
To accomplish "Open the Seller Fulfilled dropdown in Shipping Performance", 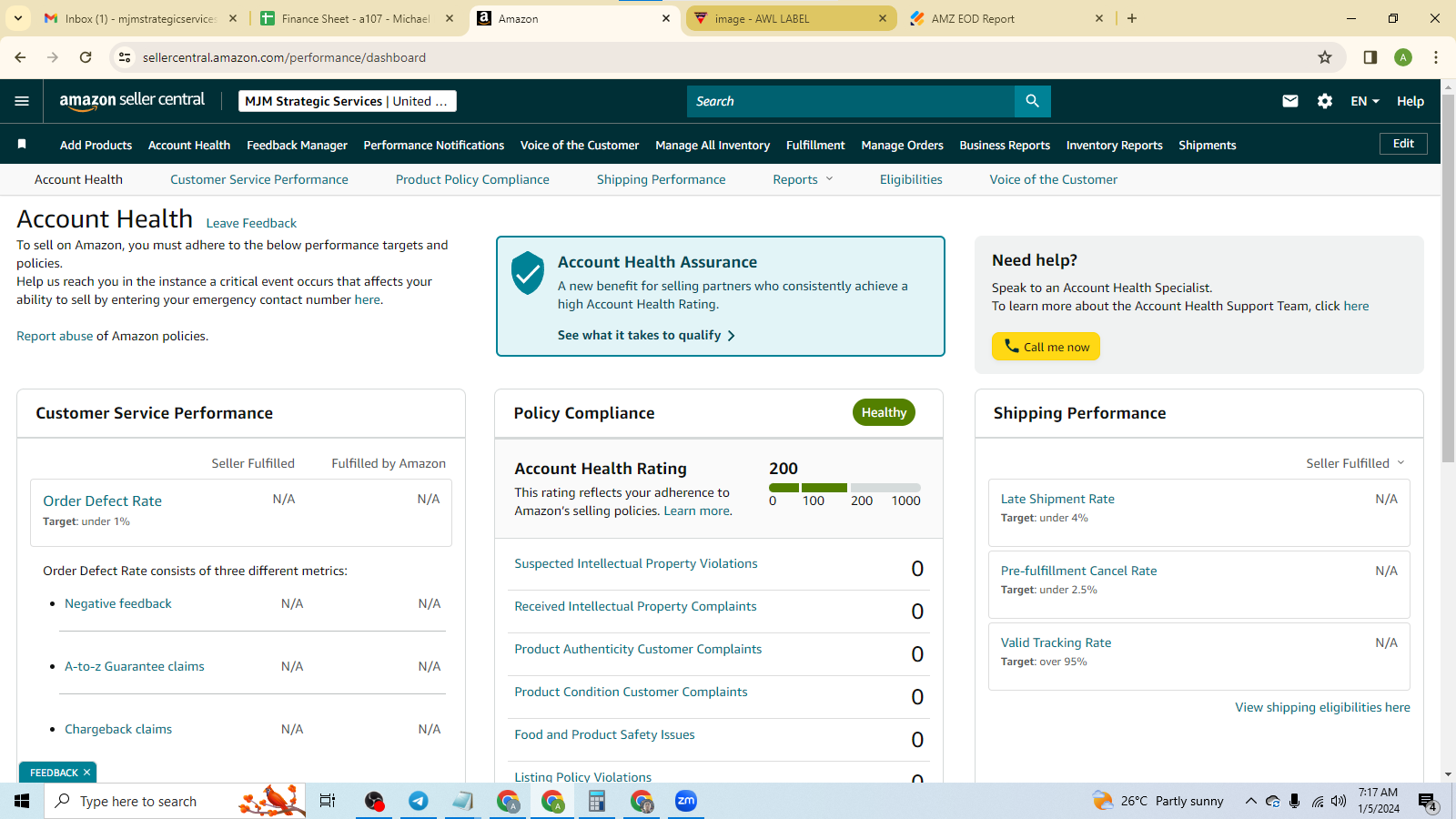I will point(1356,463).
